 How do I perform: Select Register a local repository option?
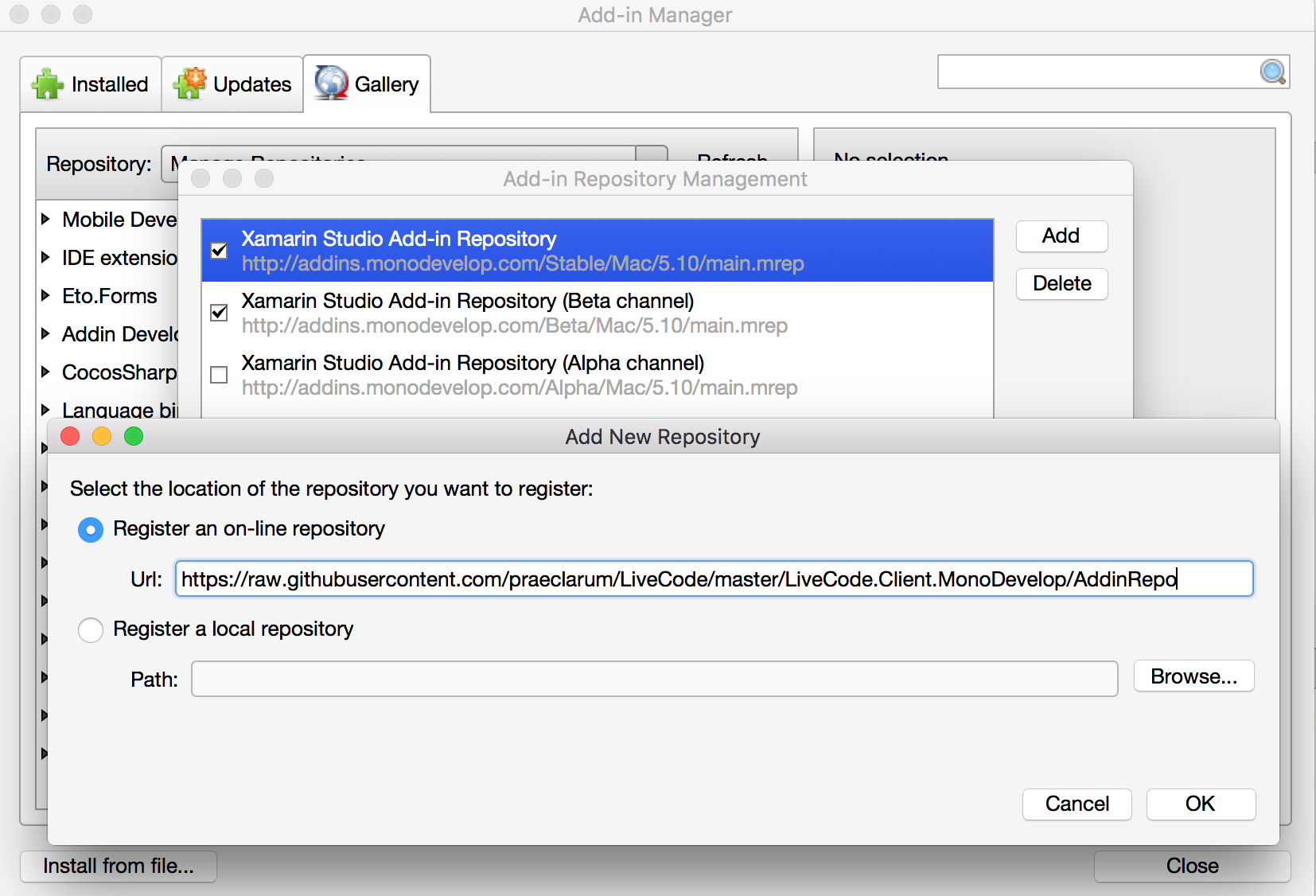point(91,629)
